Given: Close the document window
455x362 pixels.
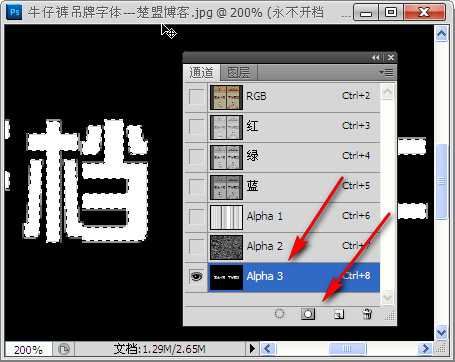Looking at the screenshot, I should [424, 13].
